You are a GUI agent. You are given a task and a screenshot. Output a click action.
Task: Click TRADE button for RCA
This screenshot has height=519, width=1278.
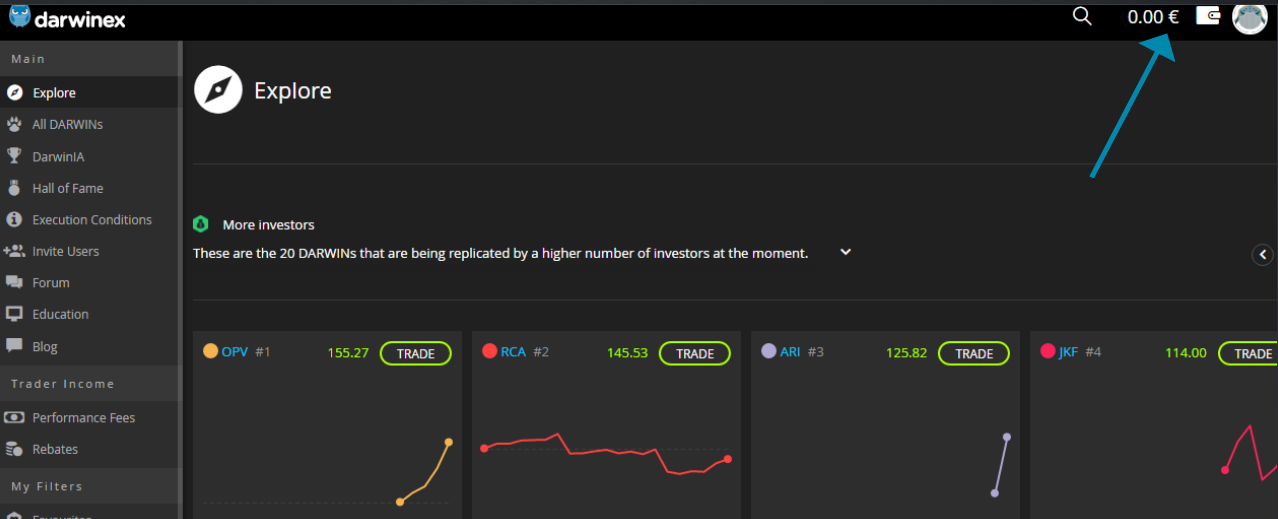pyautogui.click(x=695, y=353)
